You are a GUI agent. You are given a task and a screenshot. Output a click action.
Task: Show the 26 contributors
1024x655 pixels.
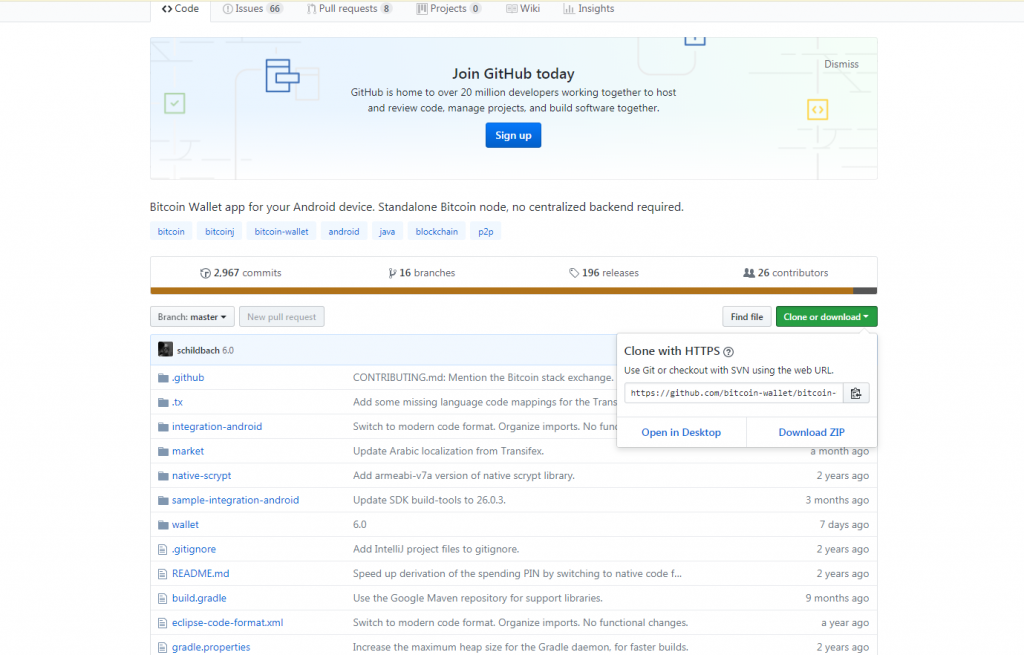tap(786, 273)
